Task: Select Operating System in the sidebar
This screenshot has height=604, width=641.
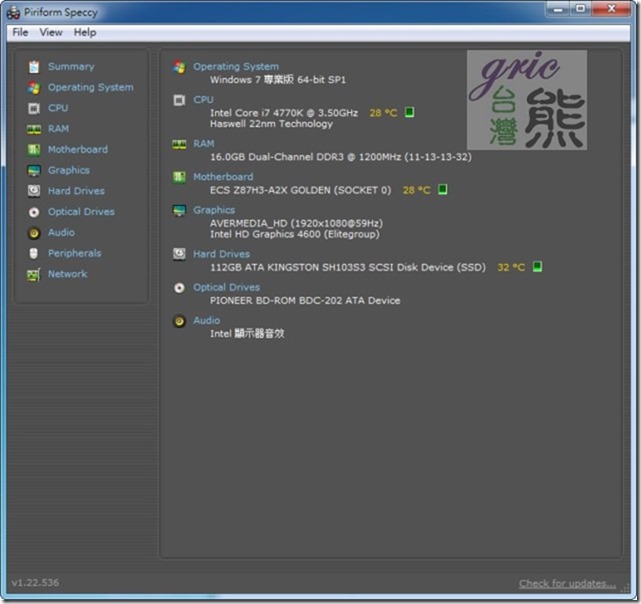Action: 91,88
